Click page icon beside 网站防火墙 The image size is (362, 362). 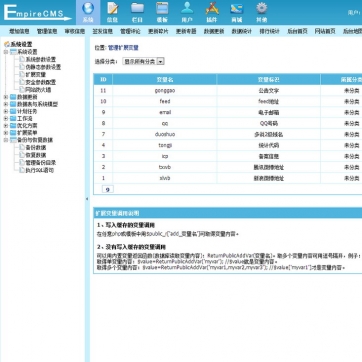click(x=22, y=89)
